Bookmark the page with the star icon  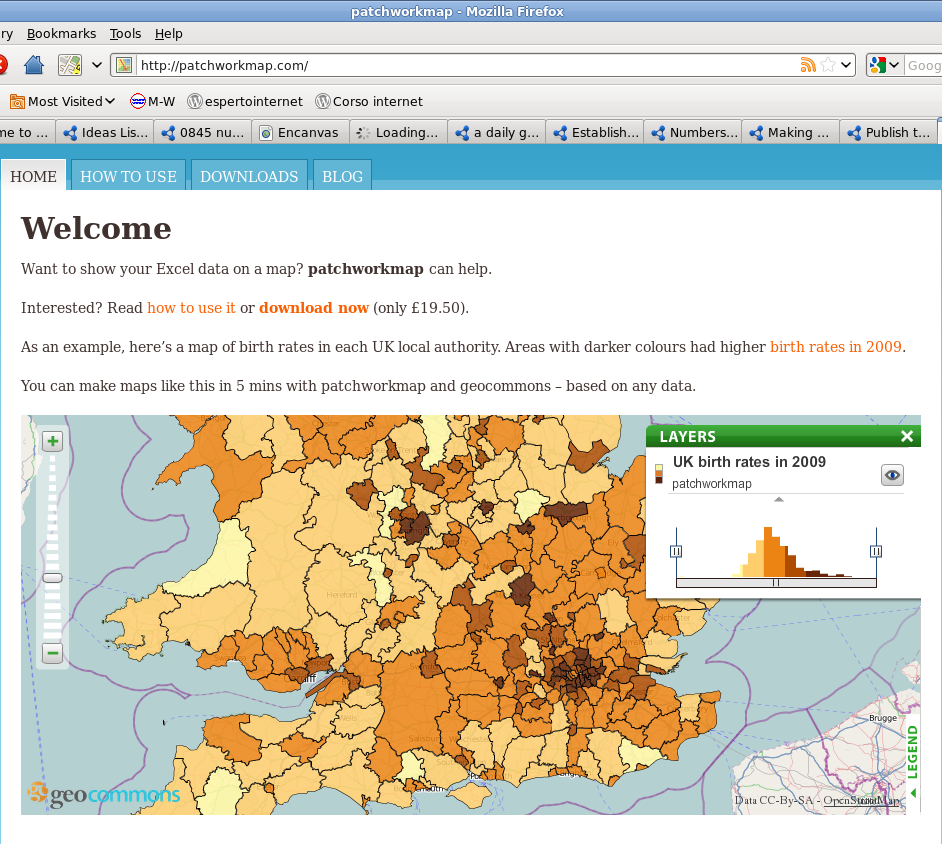828,65
